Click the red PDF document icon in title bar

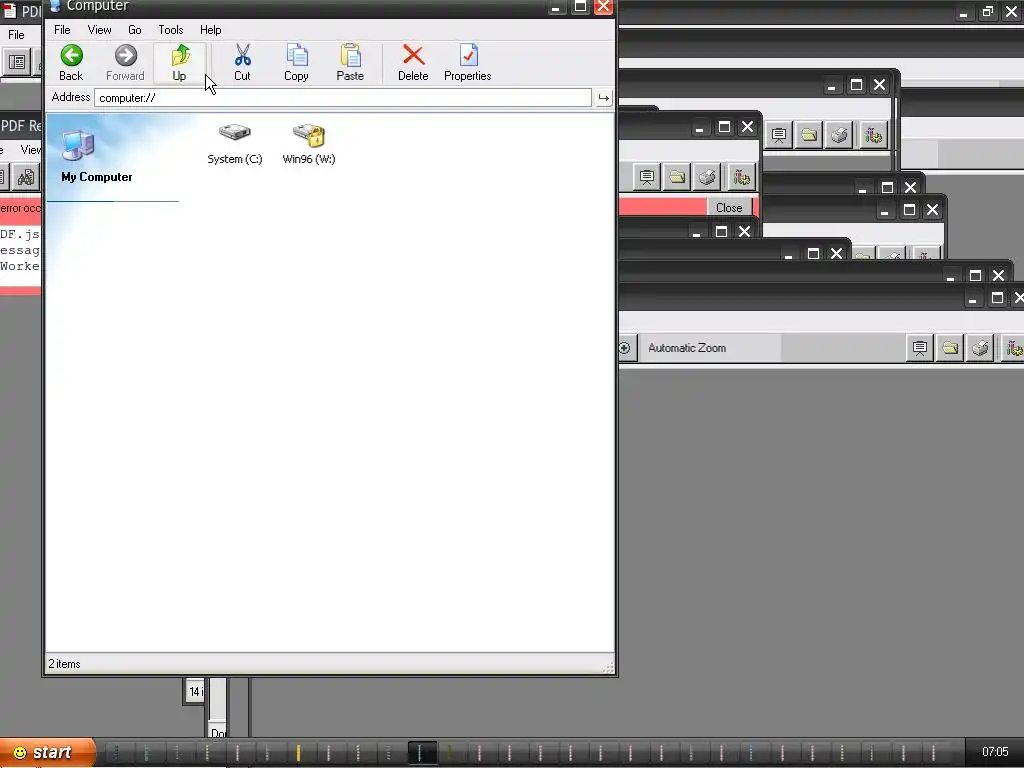(x=9, y=11)
